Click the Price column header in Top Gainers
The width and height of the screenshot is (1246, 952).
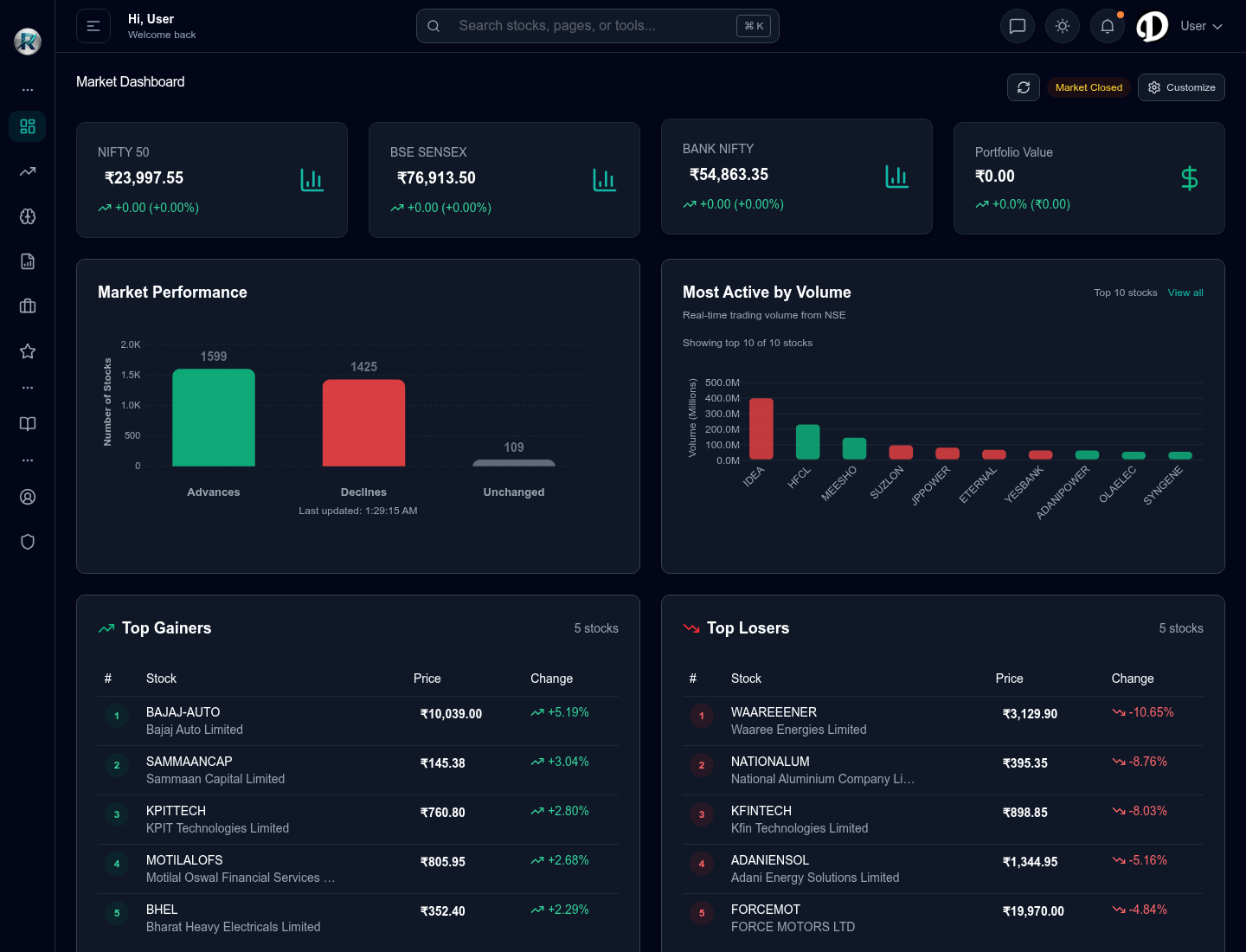(427, 679)
